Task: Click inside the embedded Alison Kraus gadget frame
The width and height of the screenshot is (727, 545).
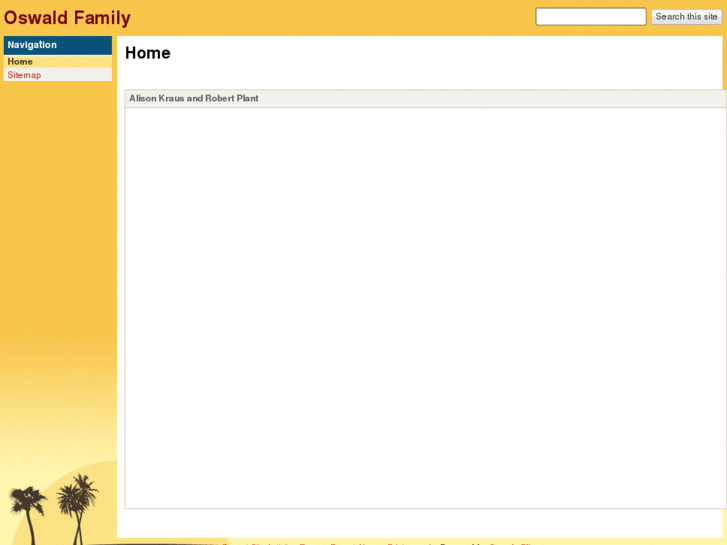Action: click(425, 308)
